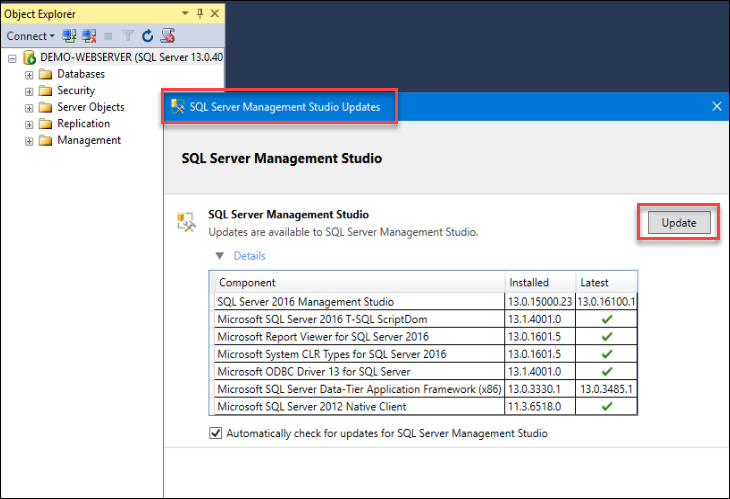
Task: Click the Connect Object Explorer icon
Action: coord(69,36)
